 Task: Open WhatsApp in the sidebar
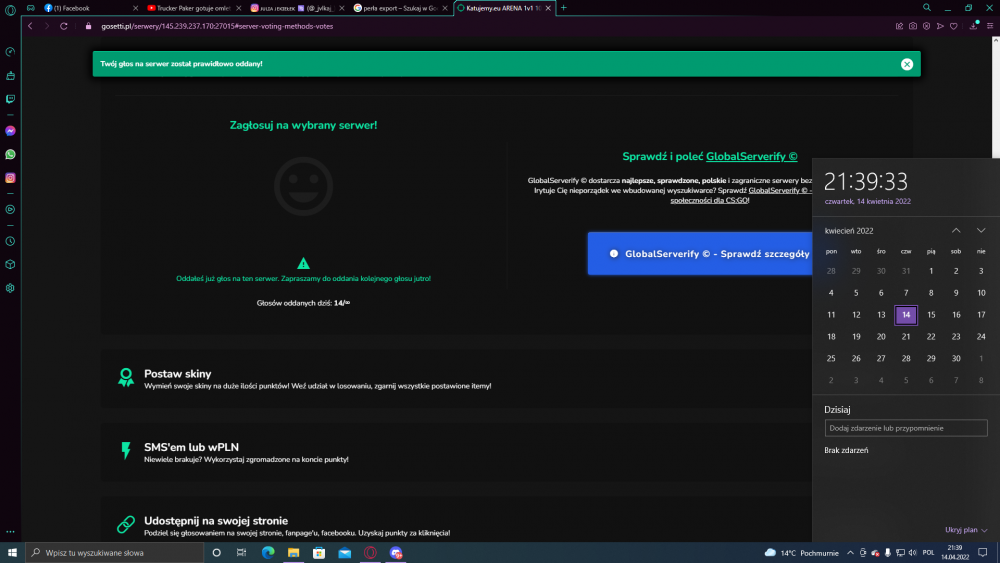click(10, 154)
